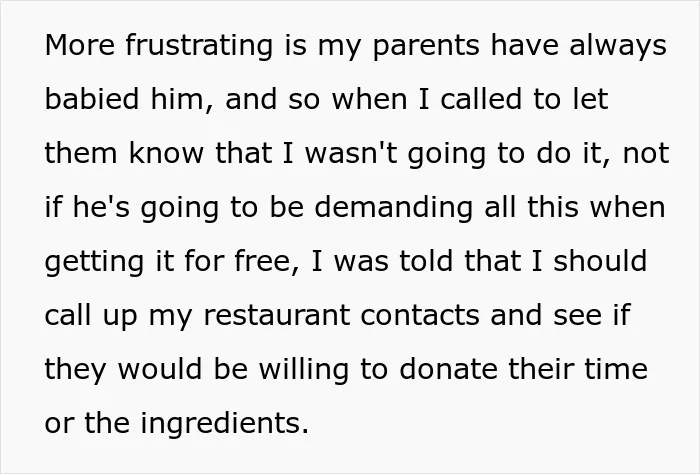The height and width of the screenshot is (474, 700).
Task: Click the word "know"
Action: [166, 153]
